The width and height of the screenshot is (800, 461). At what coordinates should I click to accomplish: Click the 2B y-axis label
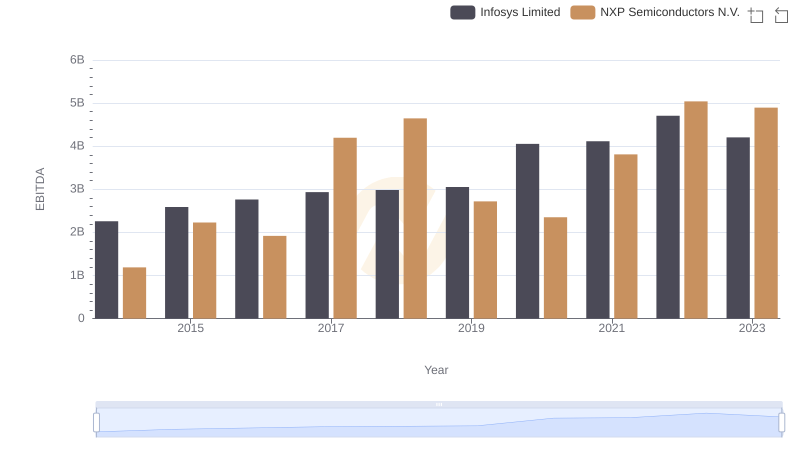click(x=77, y=232)
